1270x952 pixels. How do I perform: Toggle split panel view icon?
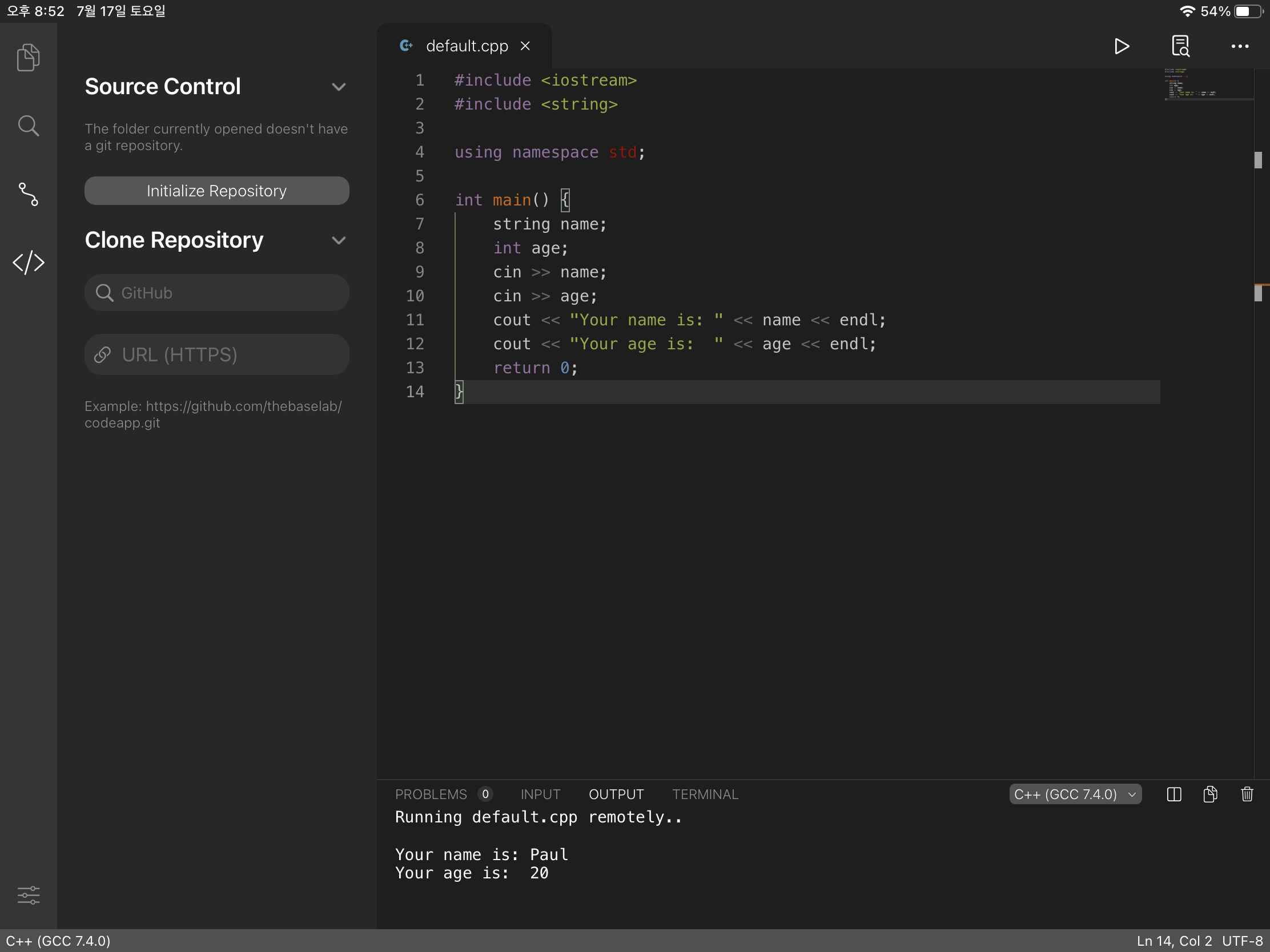pos(1174,794)
